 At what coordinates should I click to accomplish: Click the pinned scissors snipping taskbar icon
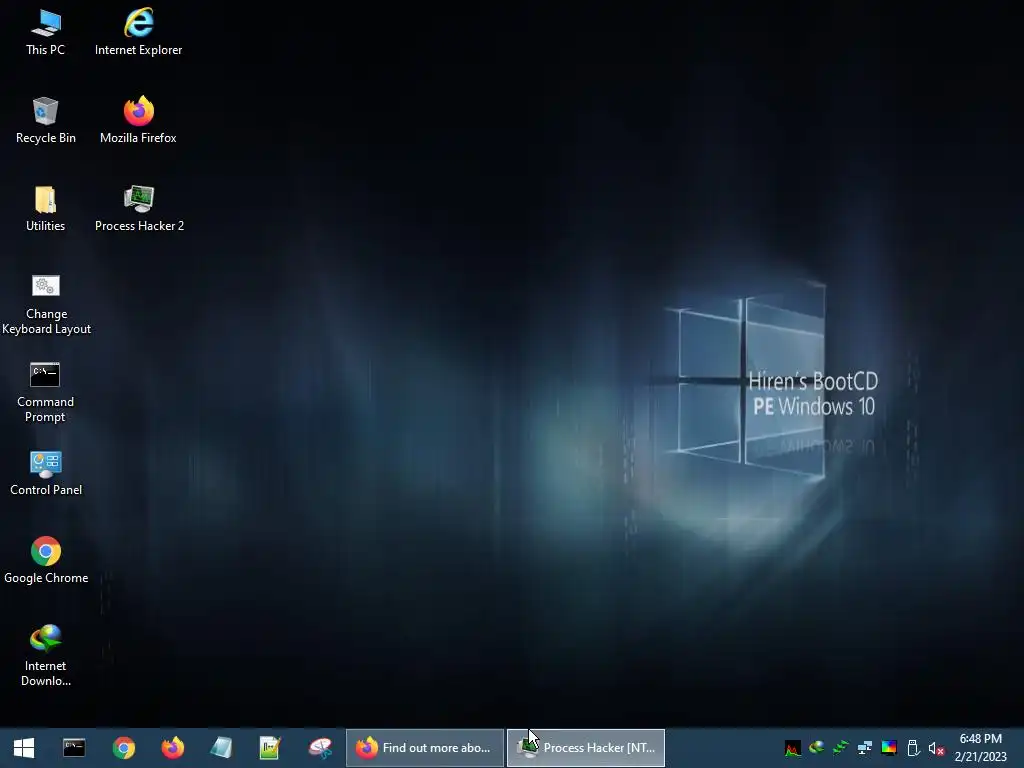coord(320,748)
